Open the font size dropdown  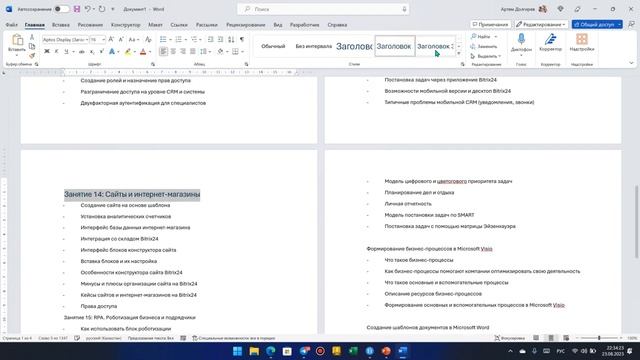coord(104,40)
